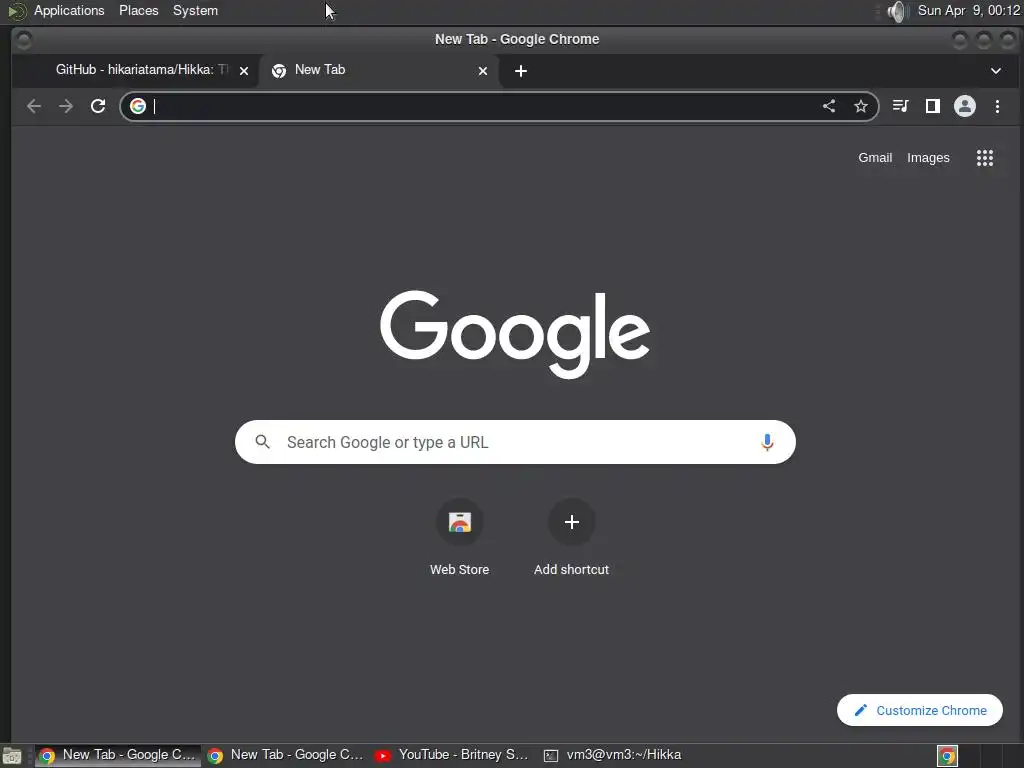This screenshot has width=1024, height=768.
Task: Click the show desktop icon in bottom panel
Action: (x=12, y=756)
